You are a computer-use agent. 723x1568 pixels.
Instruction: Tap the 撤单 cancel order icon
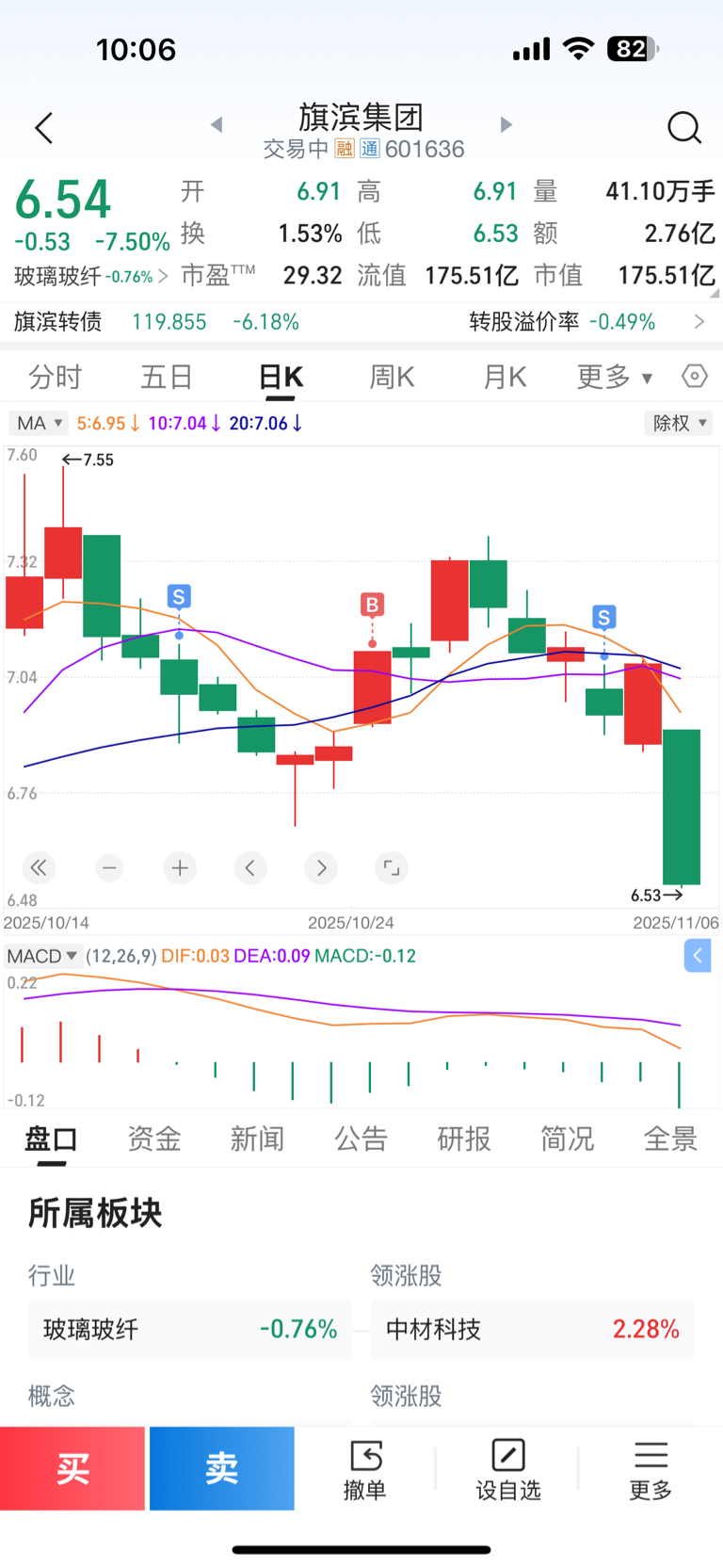click(364, 1469)
